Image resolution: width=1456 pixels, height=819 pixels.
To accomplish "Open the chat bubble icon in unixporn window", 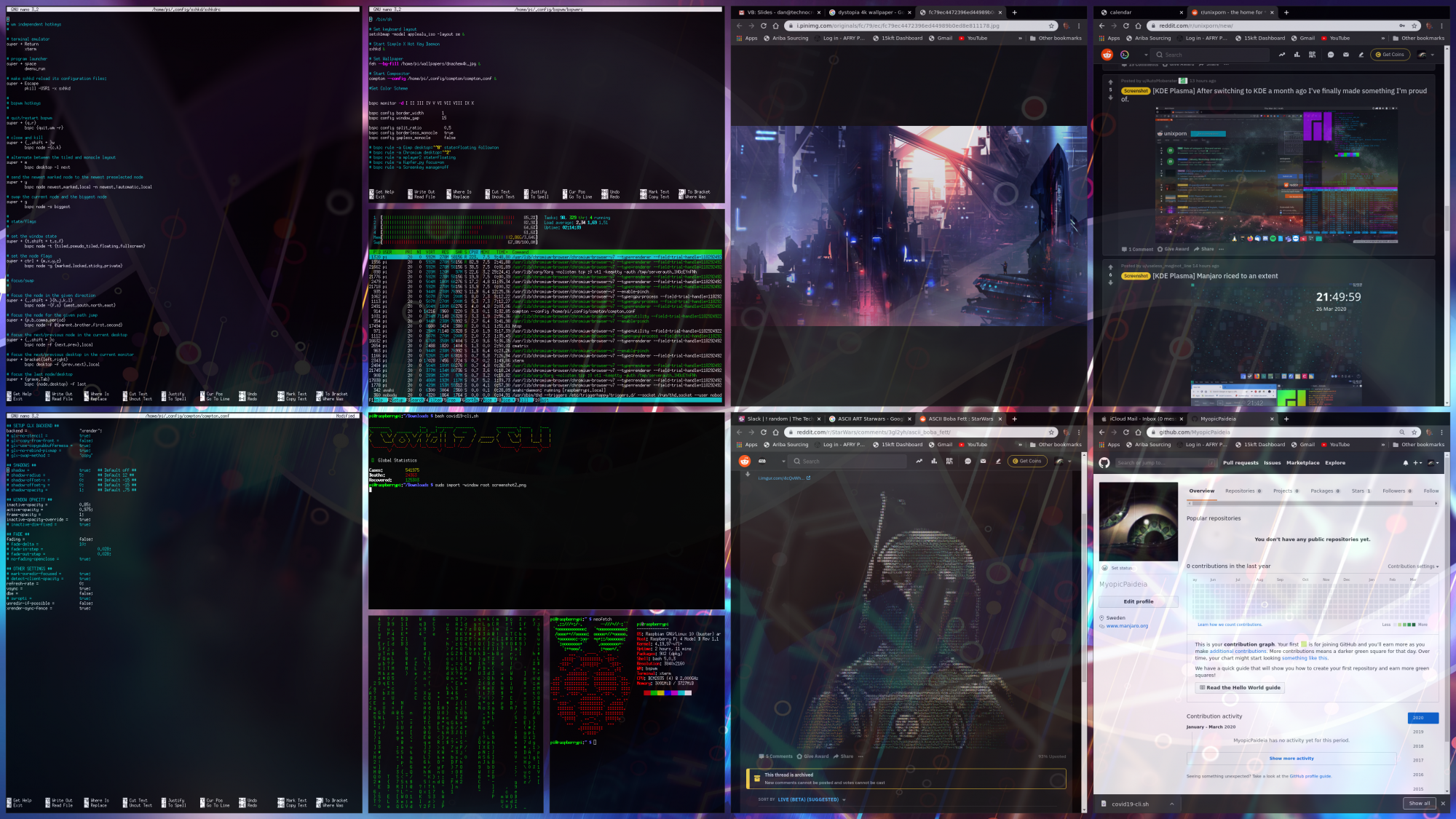I will pos(1330,55).
